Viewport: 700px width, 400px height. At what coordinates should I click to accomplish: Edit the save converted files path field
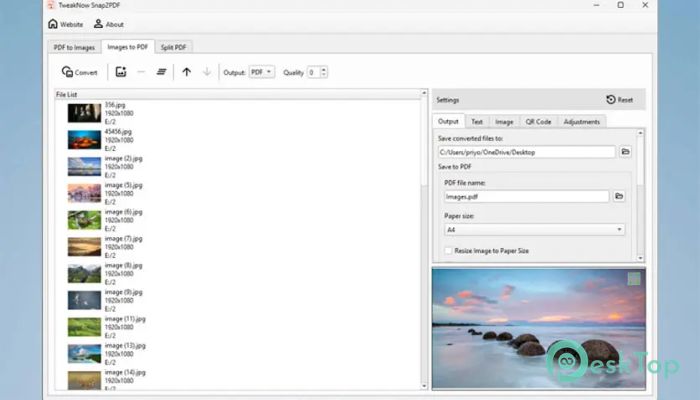tap(526, 152)
